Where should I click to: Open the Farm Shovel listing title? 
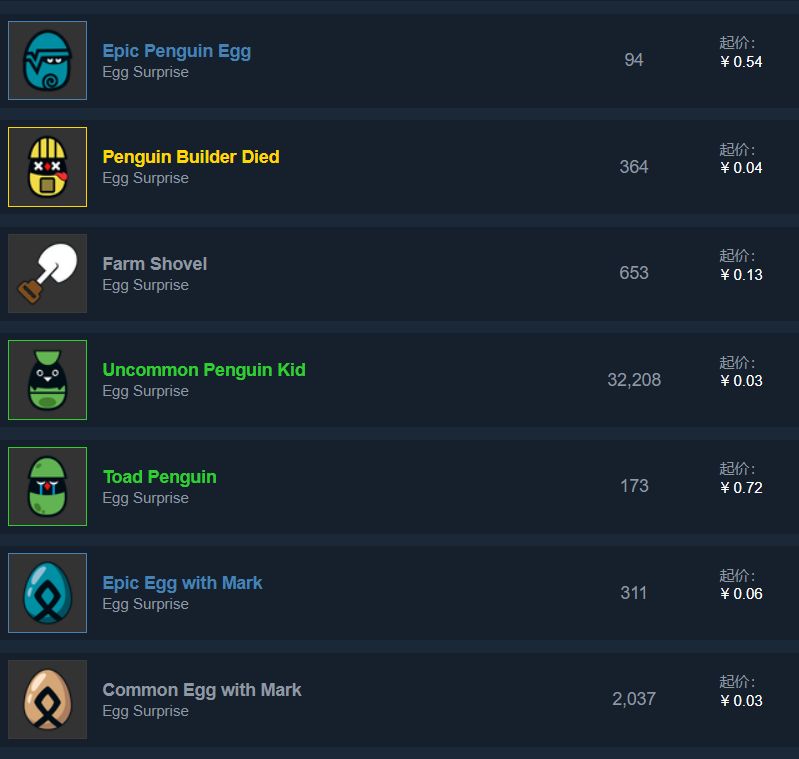pos(154,264)
